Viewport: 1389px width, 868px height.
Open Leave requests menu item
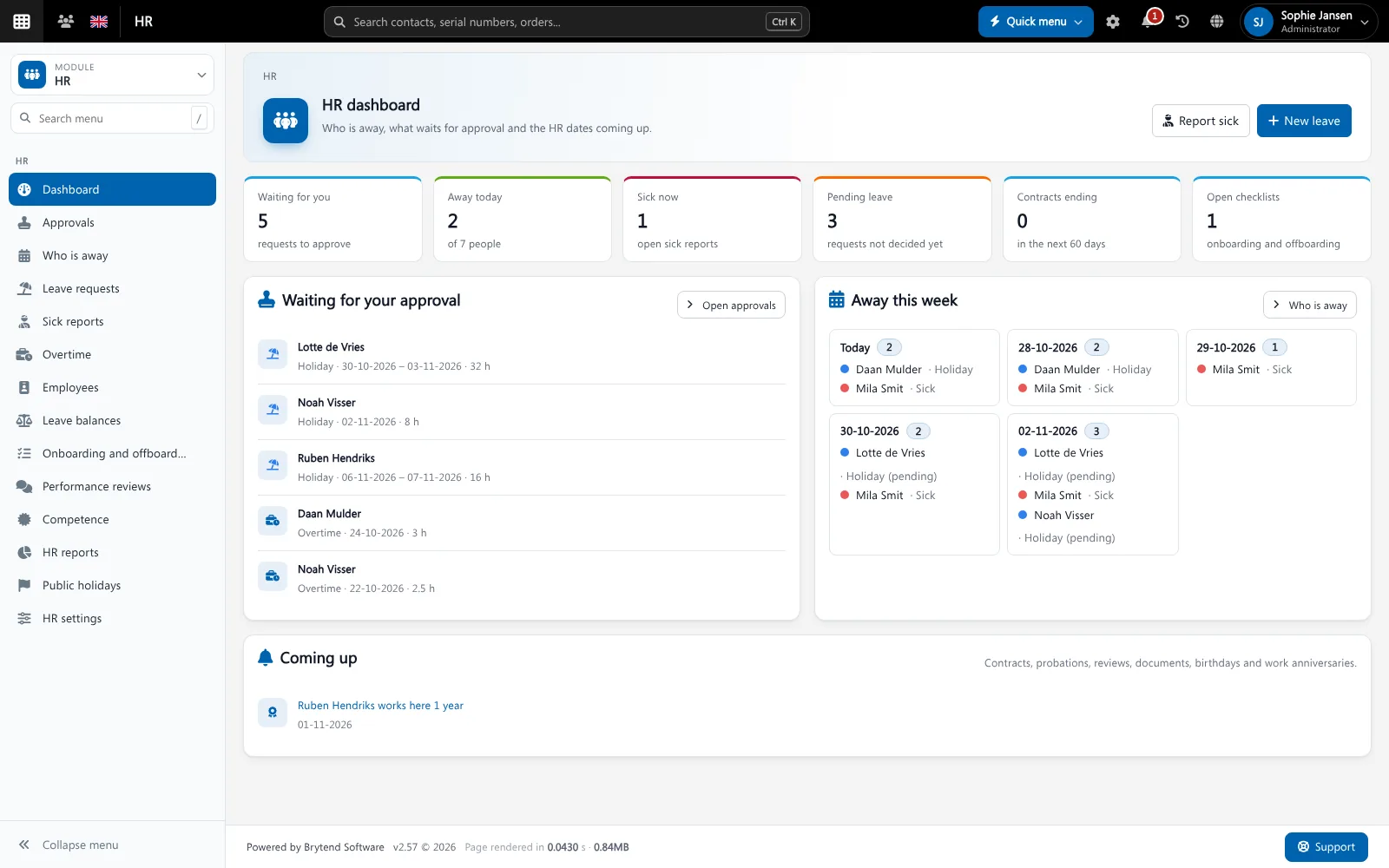[112, 288]
